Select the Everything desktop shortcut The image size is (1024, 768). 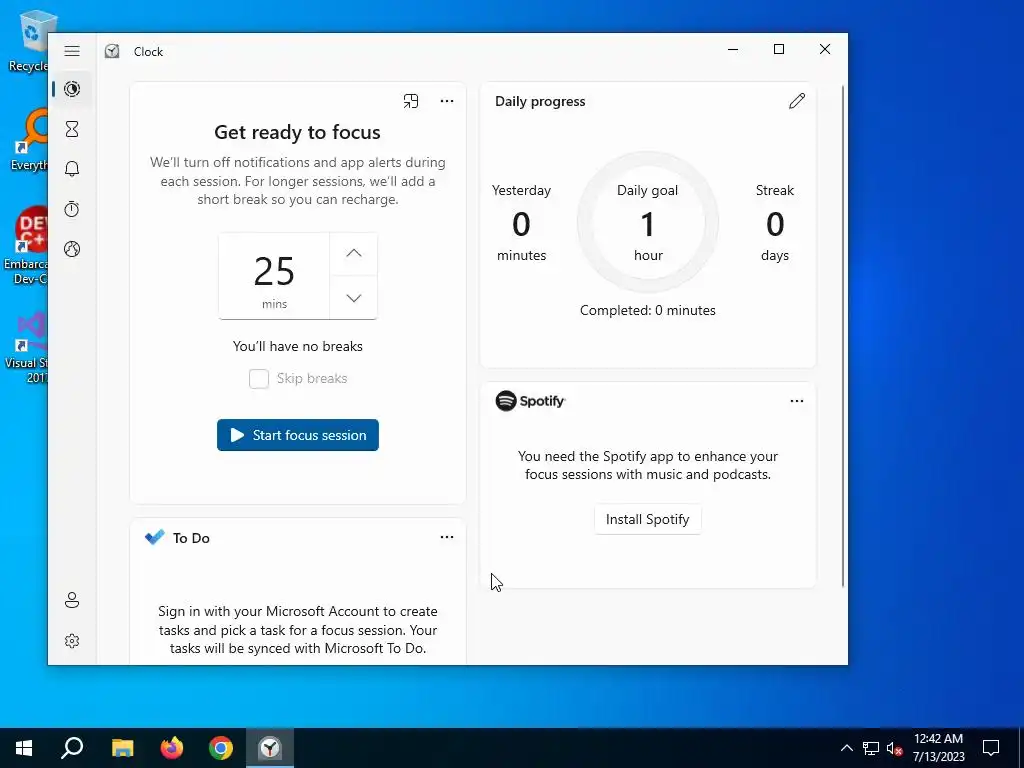[x=29, y=140]
